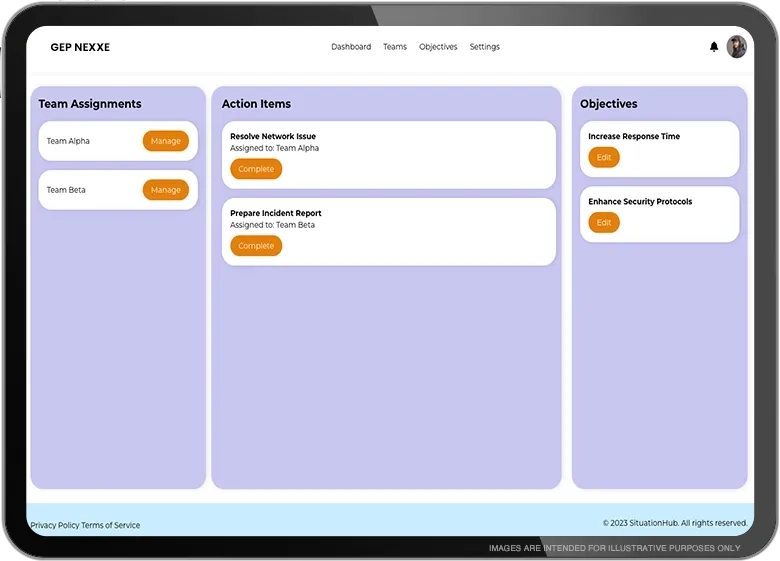Click the Objectives panel heading
This screenshot has height=561, width=780.
pyautogui.click(x=609, y=104)
